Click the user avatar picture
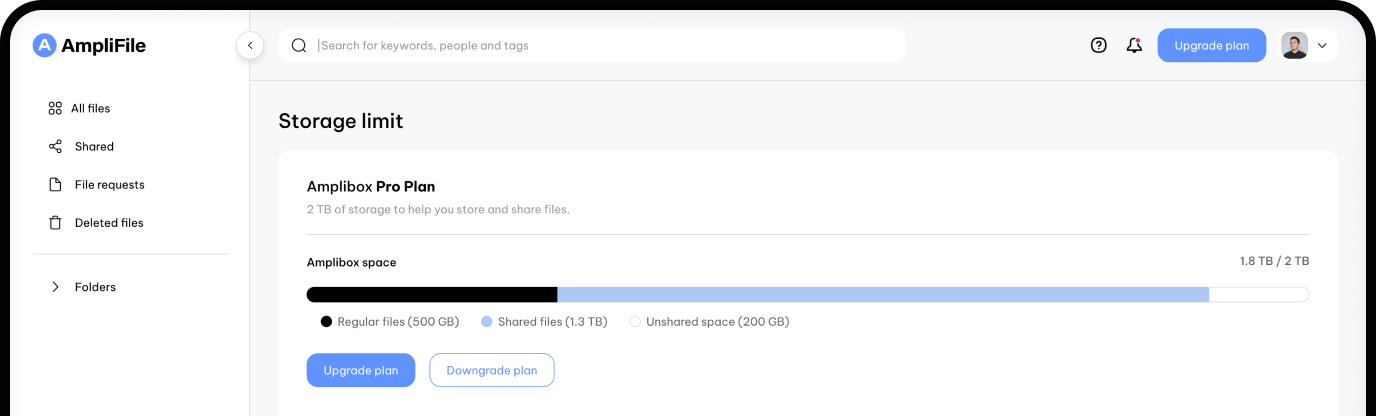Screen dimensions: 1376x416 [x=1294, y=45]
